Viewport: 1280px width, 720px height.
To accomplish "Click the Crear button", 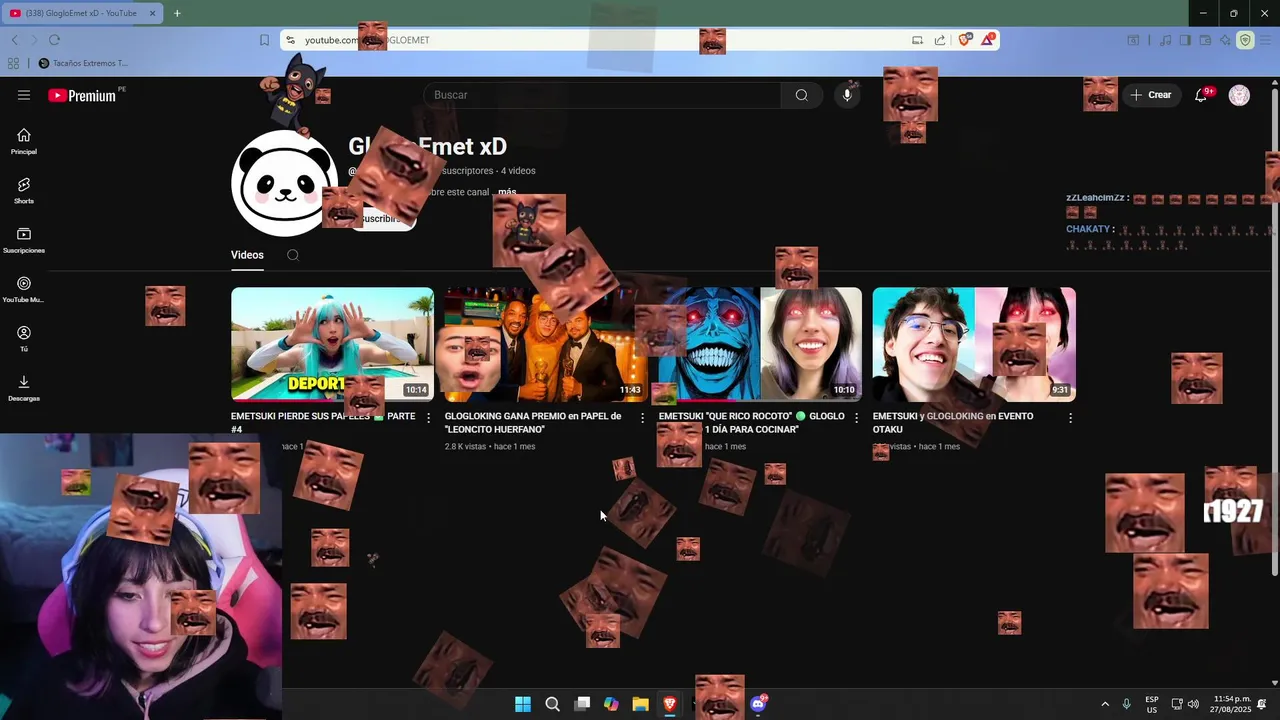I will click(1151, 95).
